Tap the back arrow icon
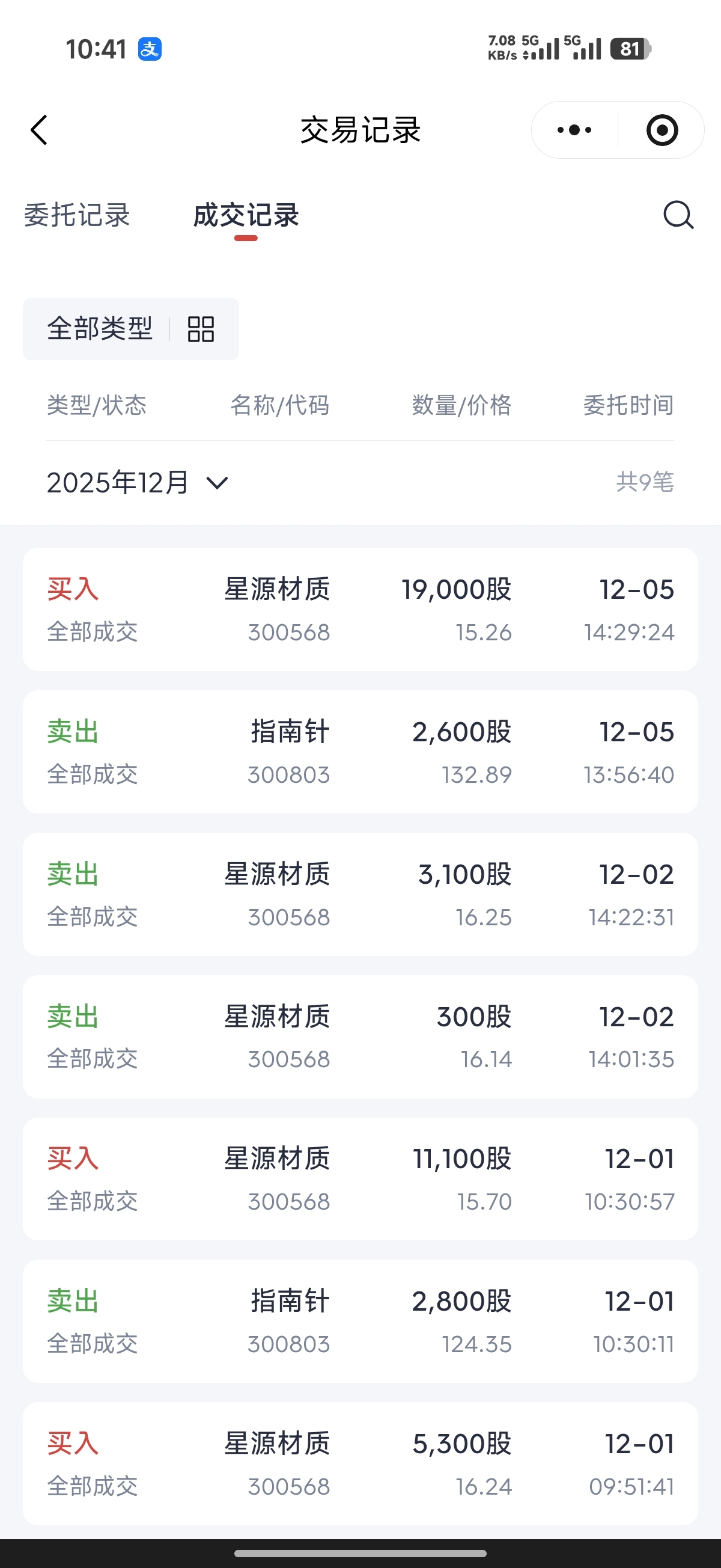This screenshot has height=1568, width=721. coord(39,130)
